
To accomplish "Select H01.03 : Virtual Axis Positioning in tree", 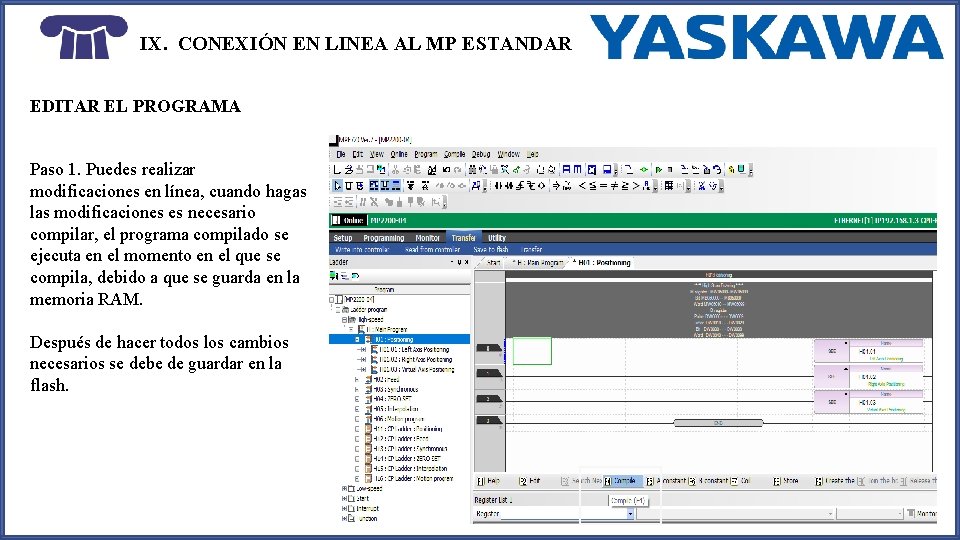I will click(x=417, y=370).
